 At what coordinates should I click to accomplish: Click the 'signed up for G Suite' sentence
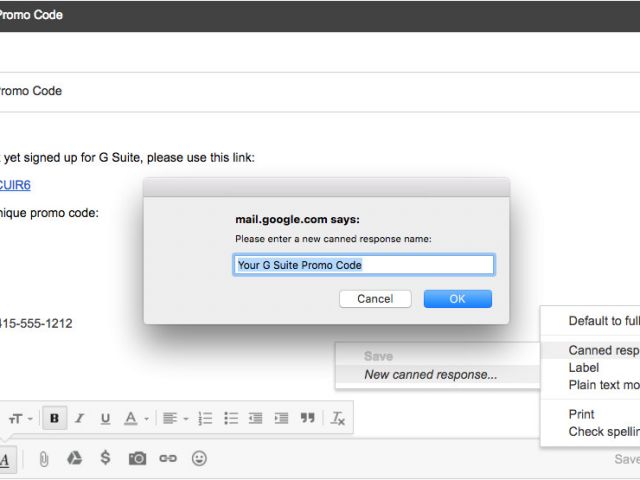pos(127,158)
